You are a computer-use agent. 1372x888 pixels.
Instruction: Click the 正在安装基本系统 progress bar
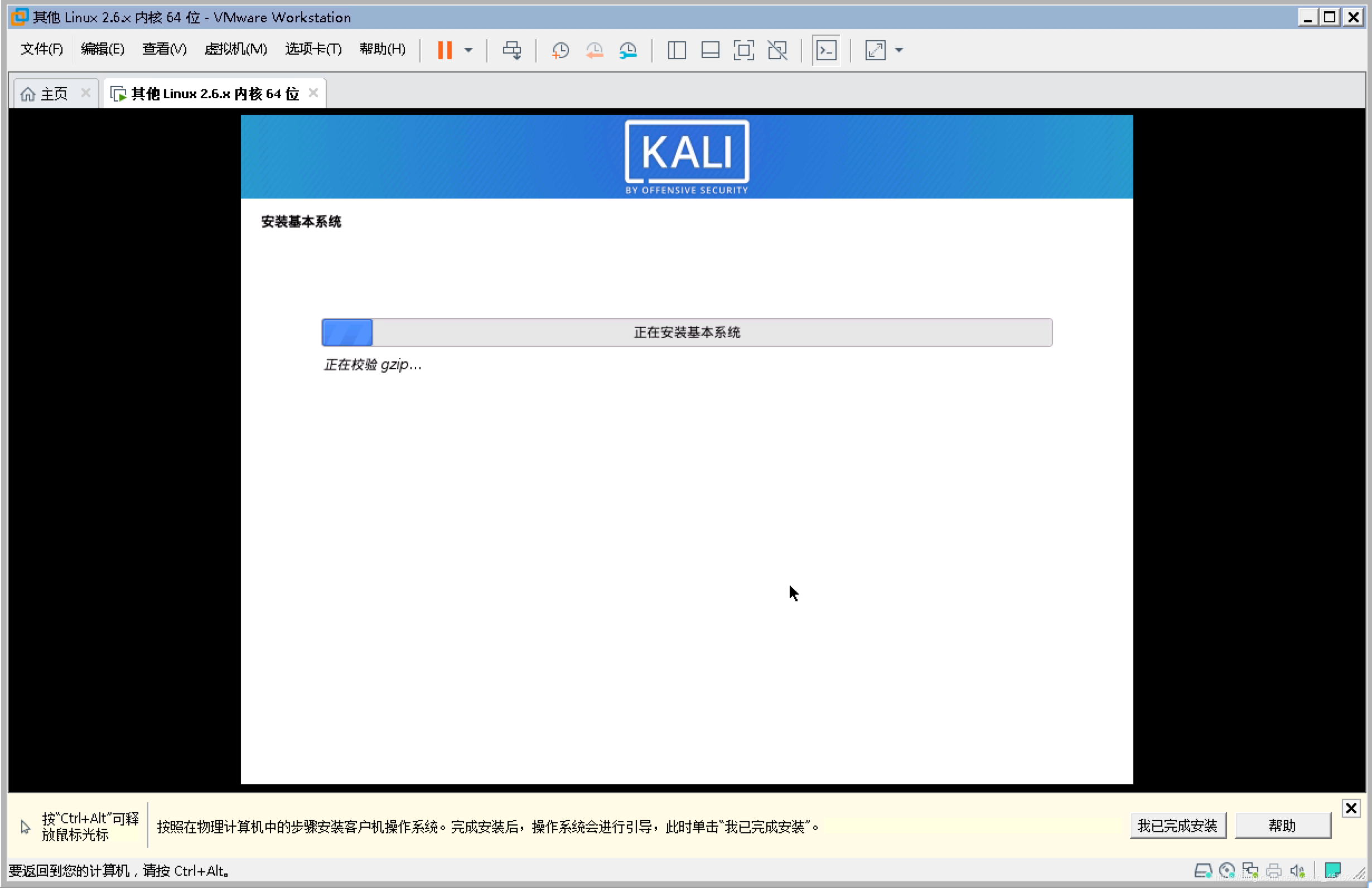click(x=687, y=332)
